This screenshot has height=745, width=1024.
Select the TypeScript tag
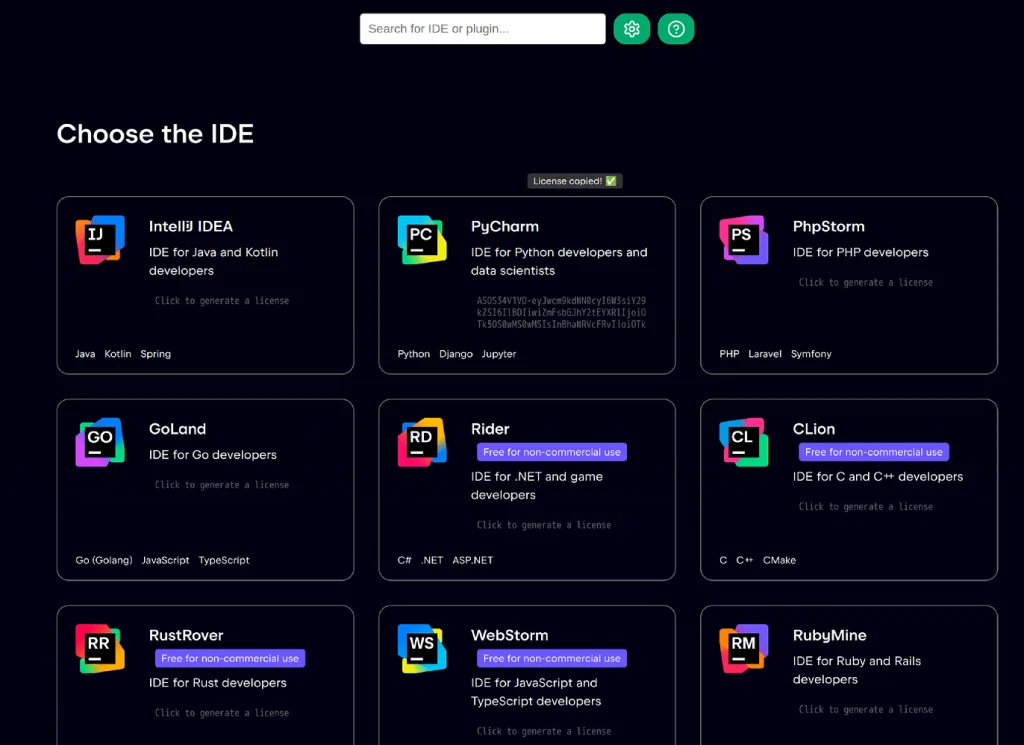click(x=224, y=560)
